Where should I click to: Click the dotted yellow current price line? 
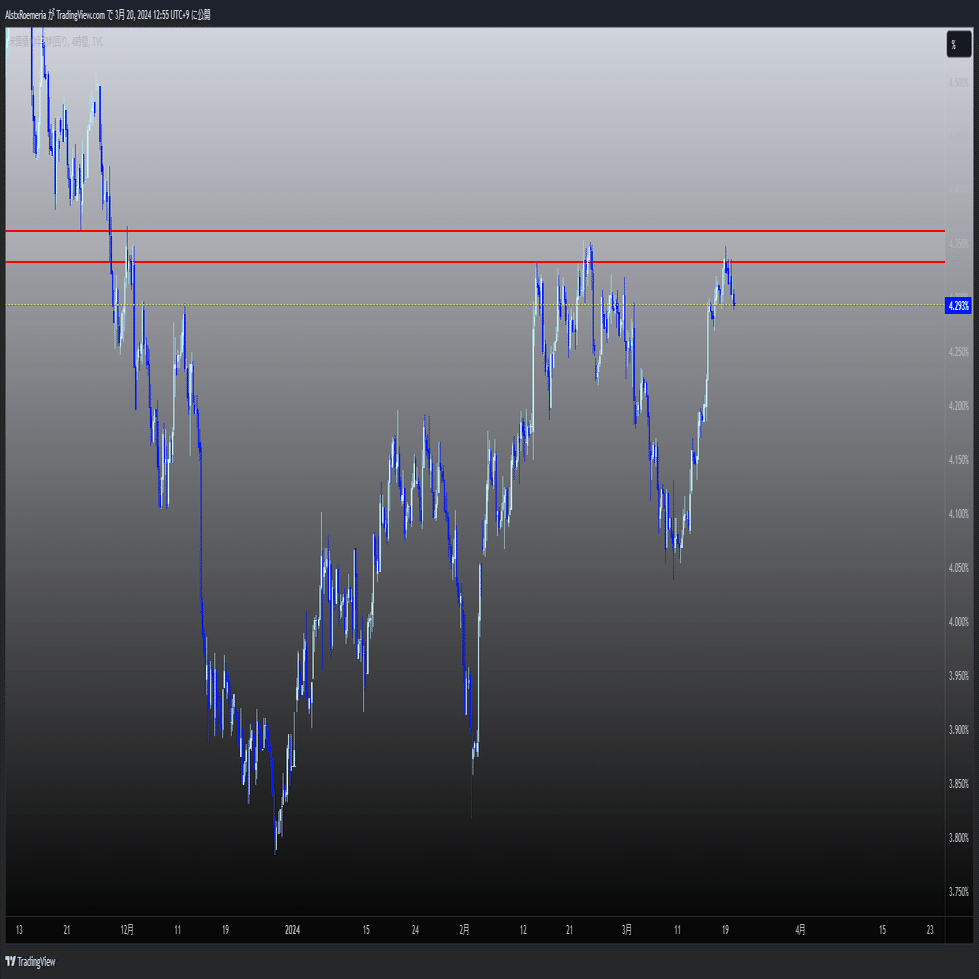(475, 305)
